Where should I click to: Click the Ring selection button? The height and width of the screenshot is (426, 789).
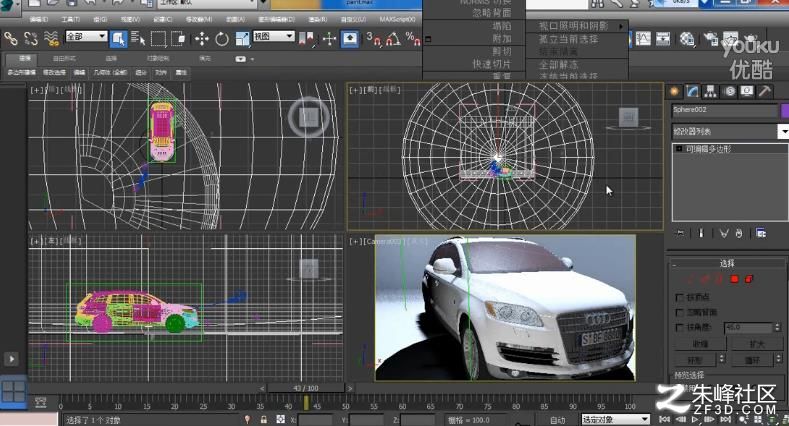pos(696,360)
